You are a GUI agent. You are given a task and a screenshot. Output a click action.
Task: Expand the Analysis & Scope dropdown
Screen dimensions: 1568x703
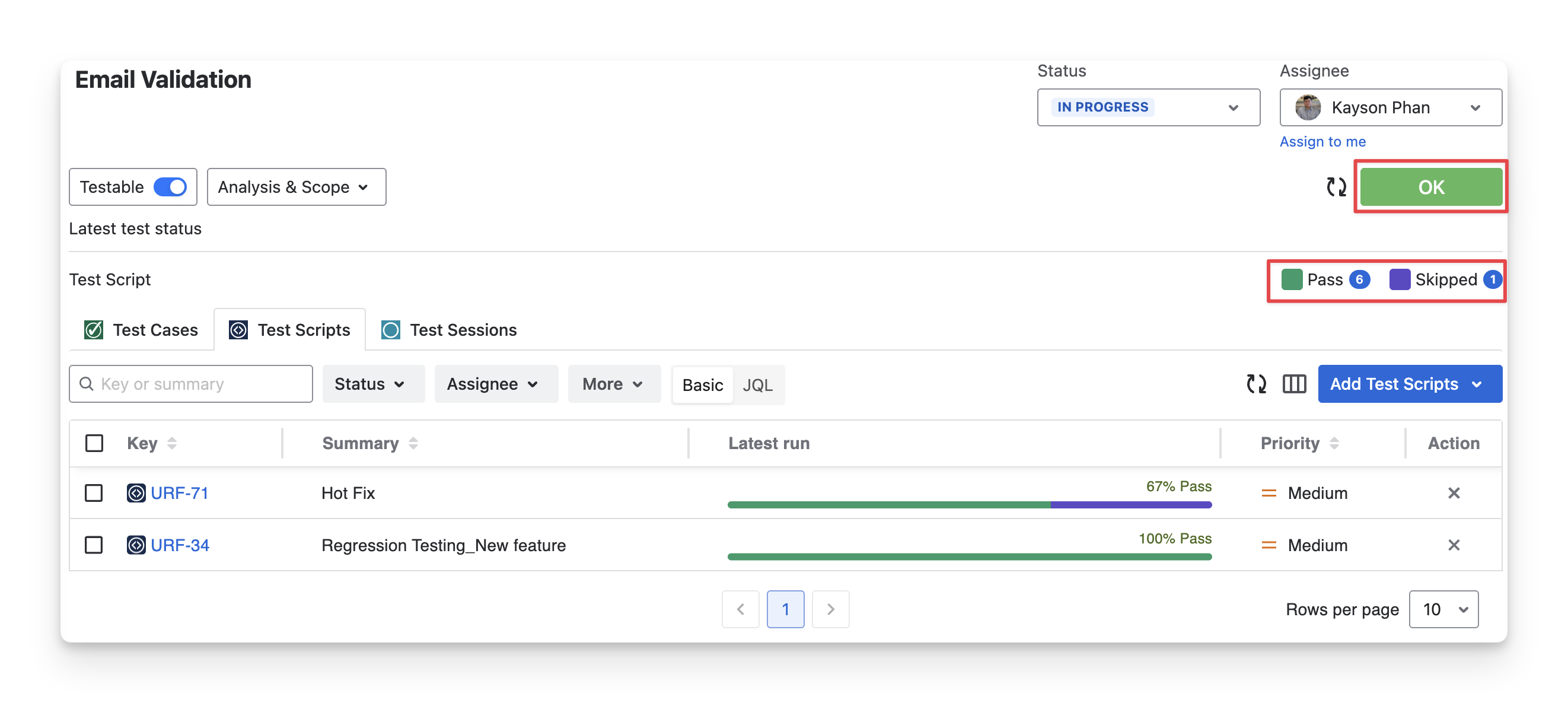click(296, 187)
